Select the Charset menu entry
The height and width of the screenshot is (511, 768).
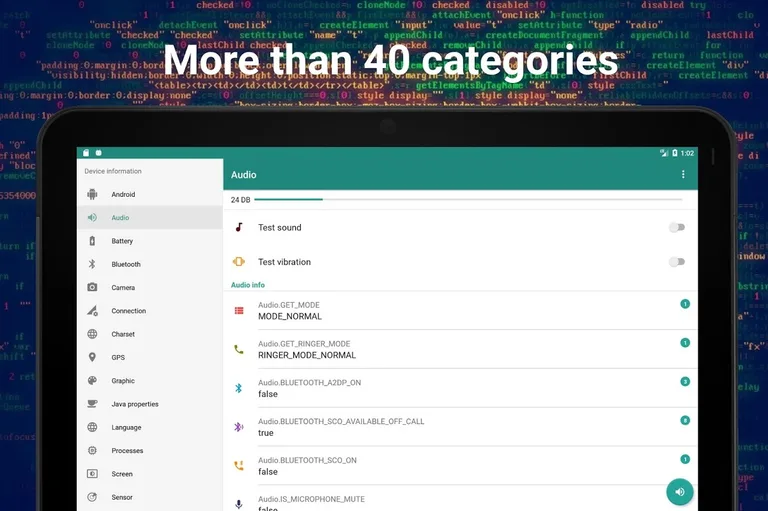[150, 334]
